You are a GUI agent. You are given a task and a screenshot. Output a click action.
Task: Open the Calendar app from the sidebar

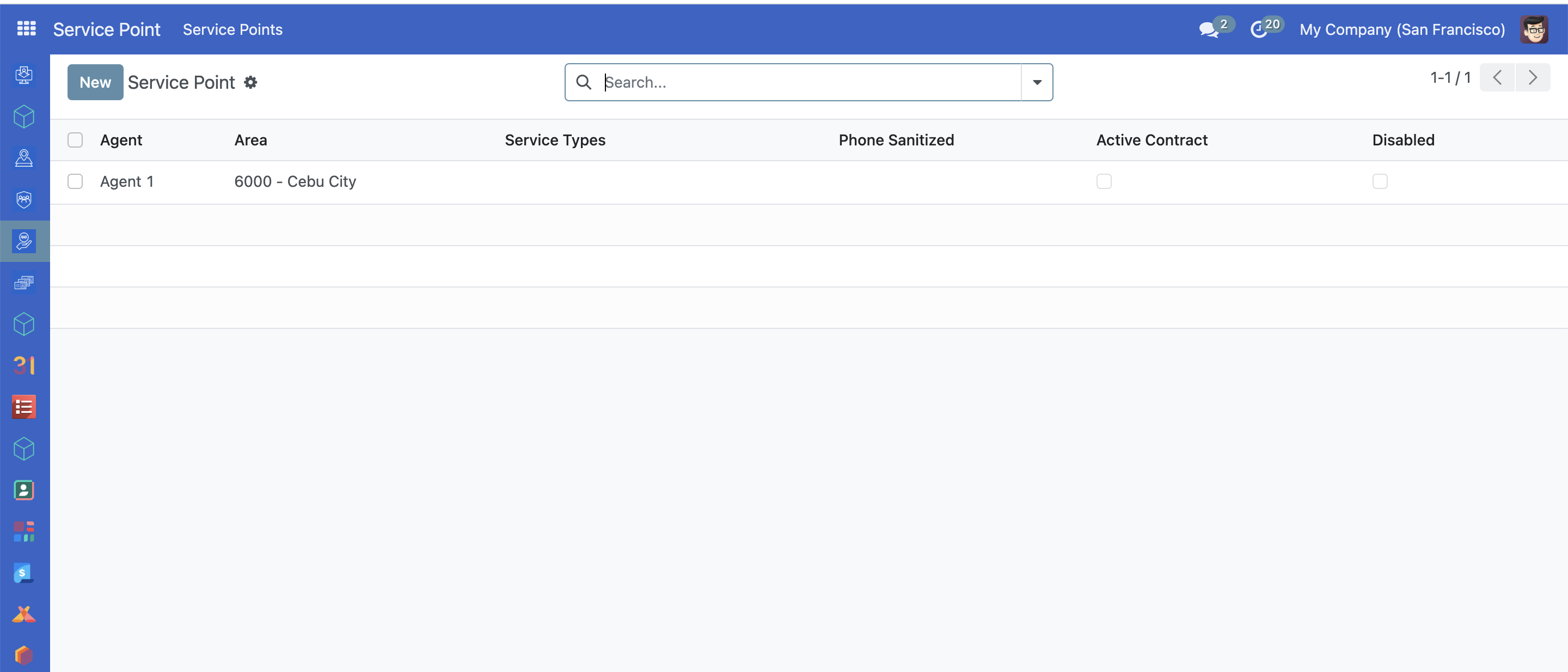coord(24,366)
